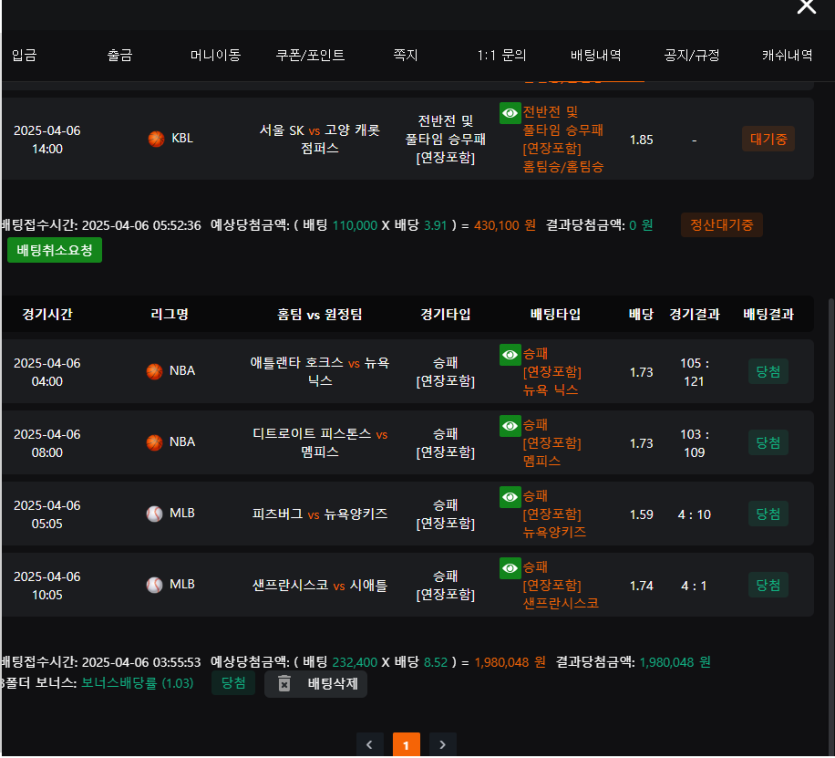The width and height of the screenshot is (835, 758).
Task: Toggle the eye icon for 뉴욕 닉스 bet
Action: pos(510,355)
